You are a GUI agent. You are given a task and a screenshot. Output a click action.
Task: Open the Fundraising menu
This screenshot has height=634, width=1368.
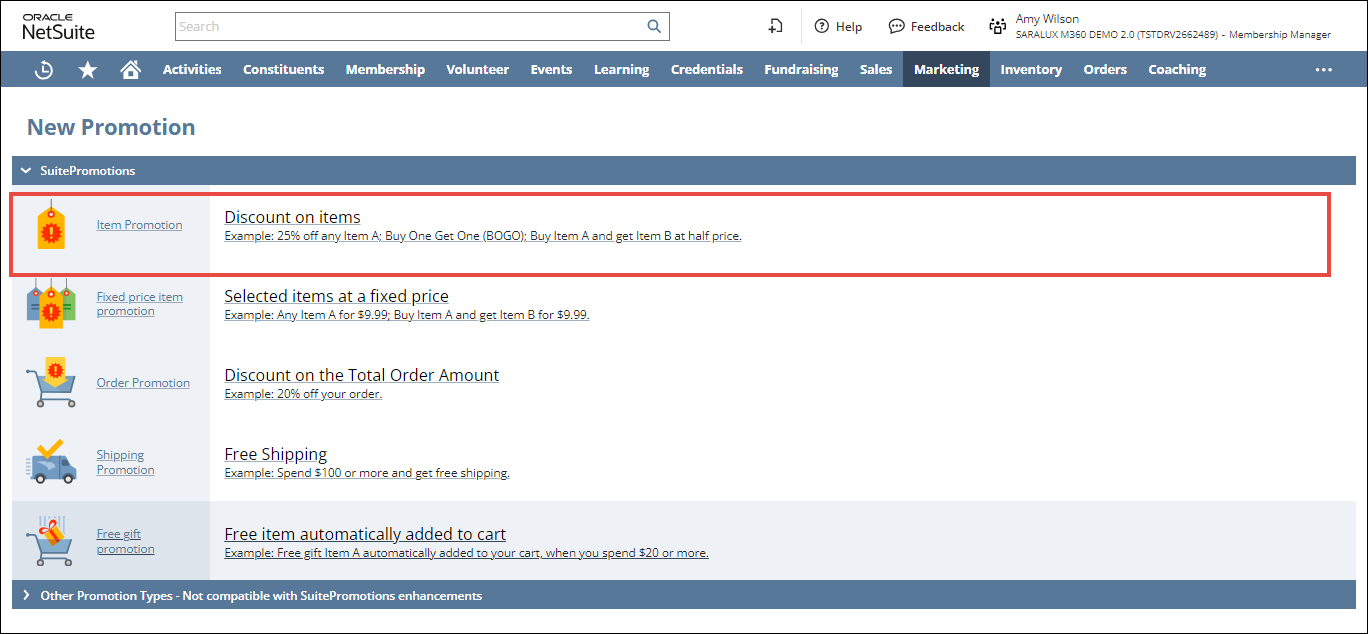click(x=801, y=70)
